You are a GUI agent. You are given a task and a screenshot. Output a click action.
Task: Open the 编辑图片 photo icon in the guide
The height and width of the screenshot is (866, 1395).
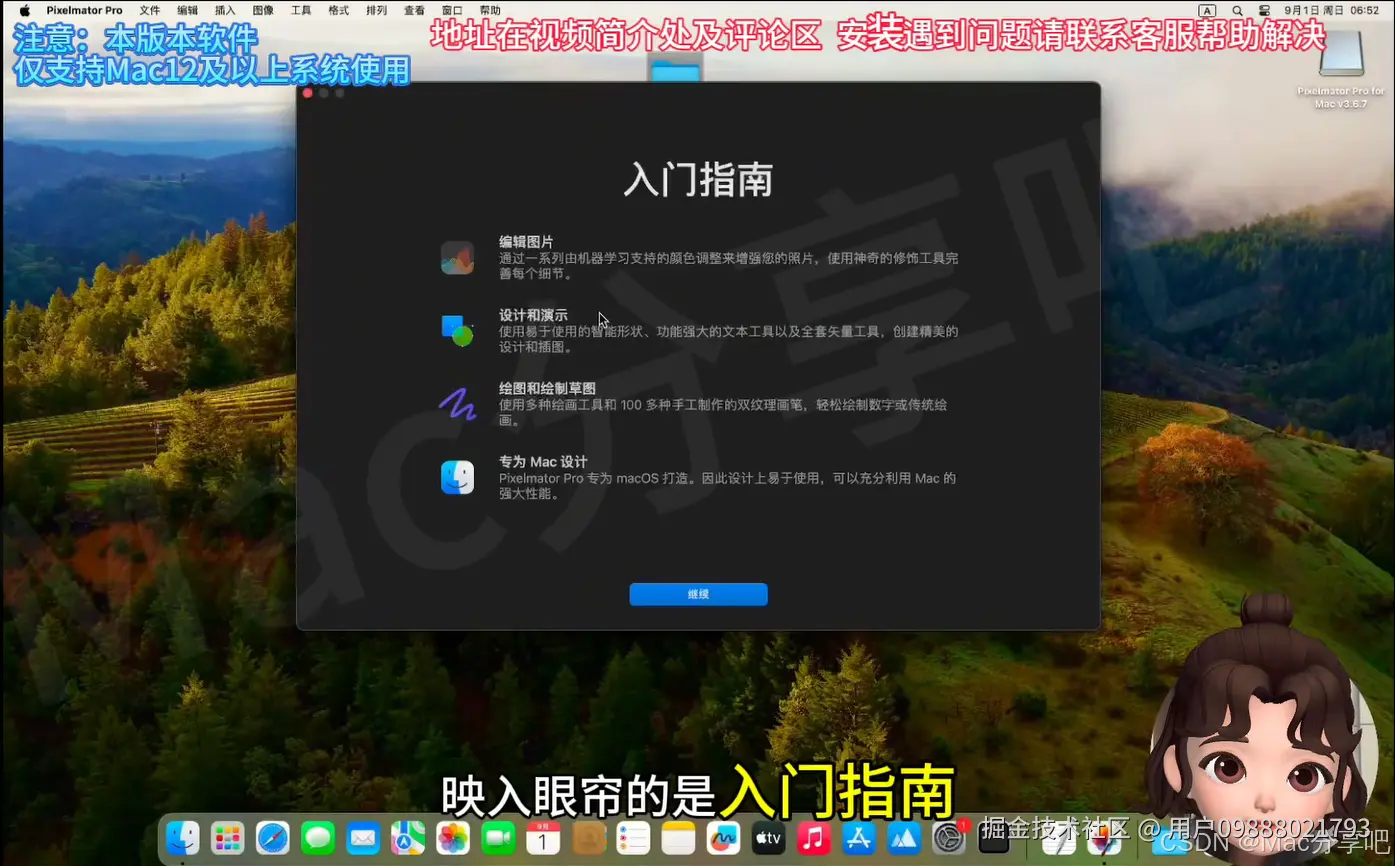click(x=457, y=257)
